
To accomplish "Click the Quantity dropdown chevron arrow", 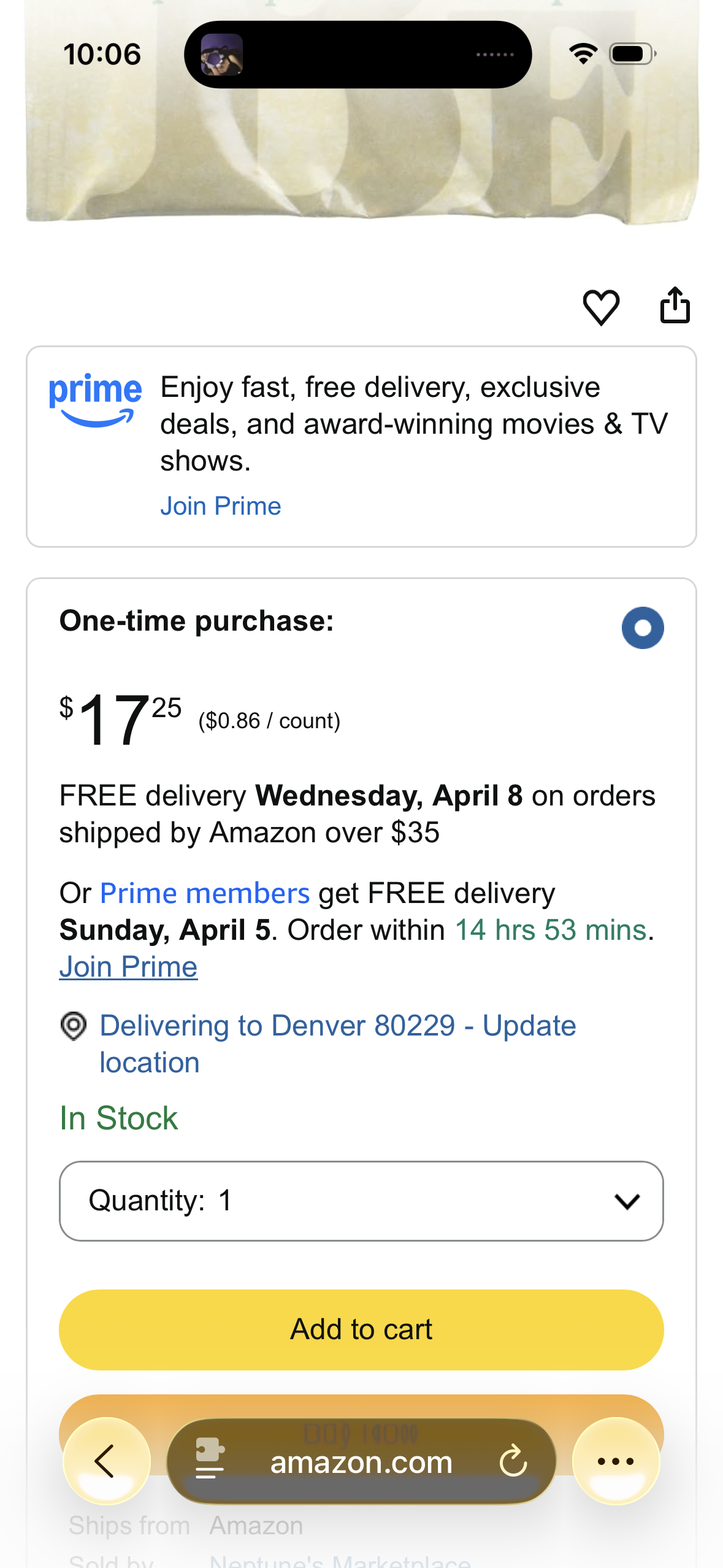I will tap(627, 1201).
